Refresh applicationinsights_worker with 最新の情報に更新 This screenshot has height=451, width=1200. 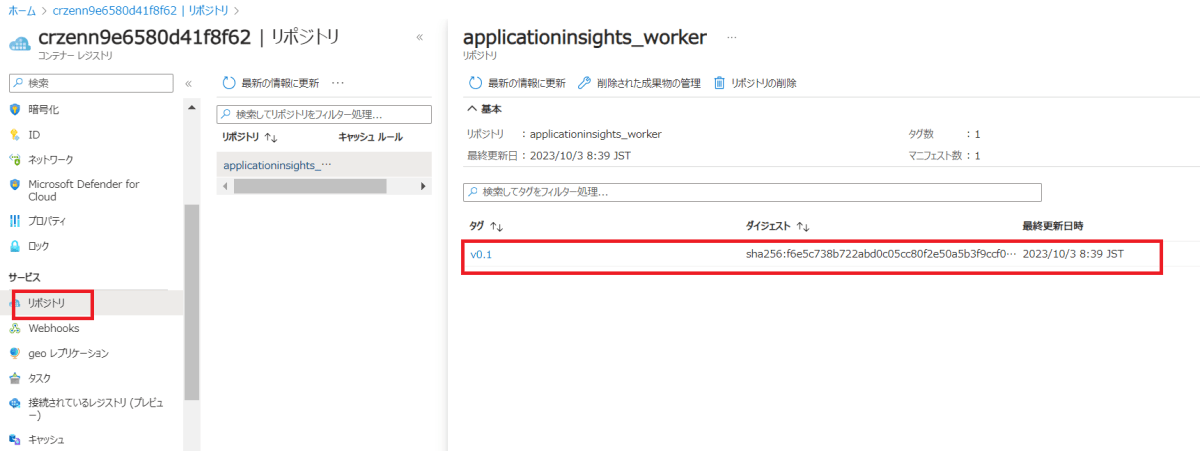[517, 82]
